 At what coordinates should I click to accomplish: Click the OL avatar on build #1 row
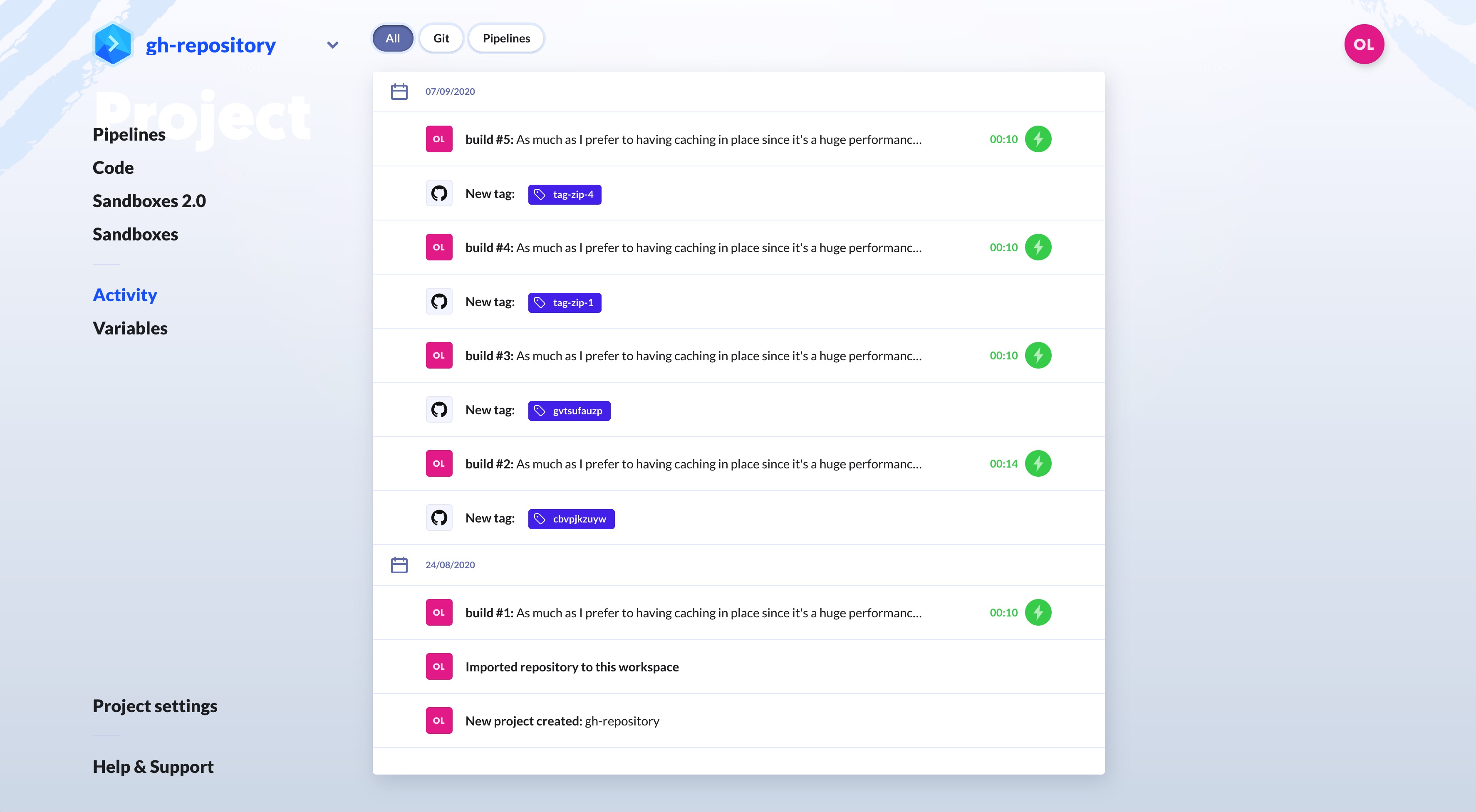click(x=439, y=613)
